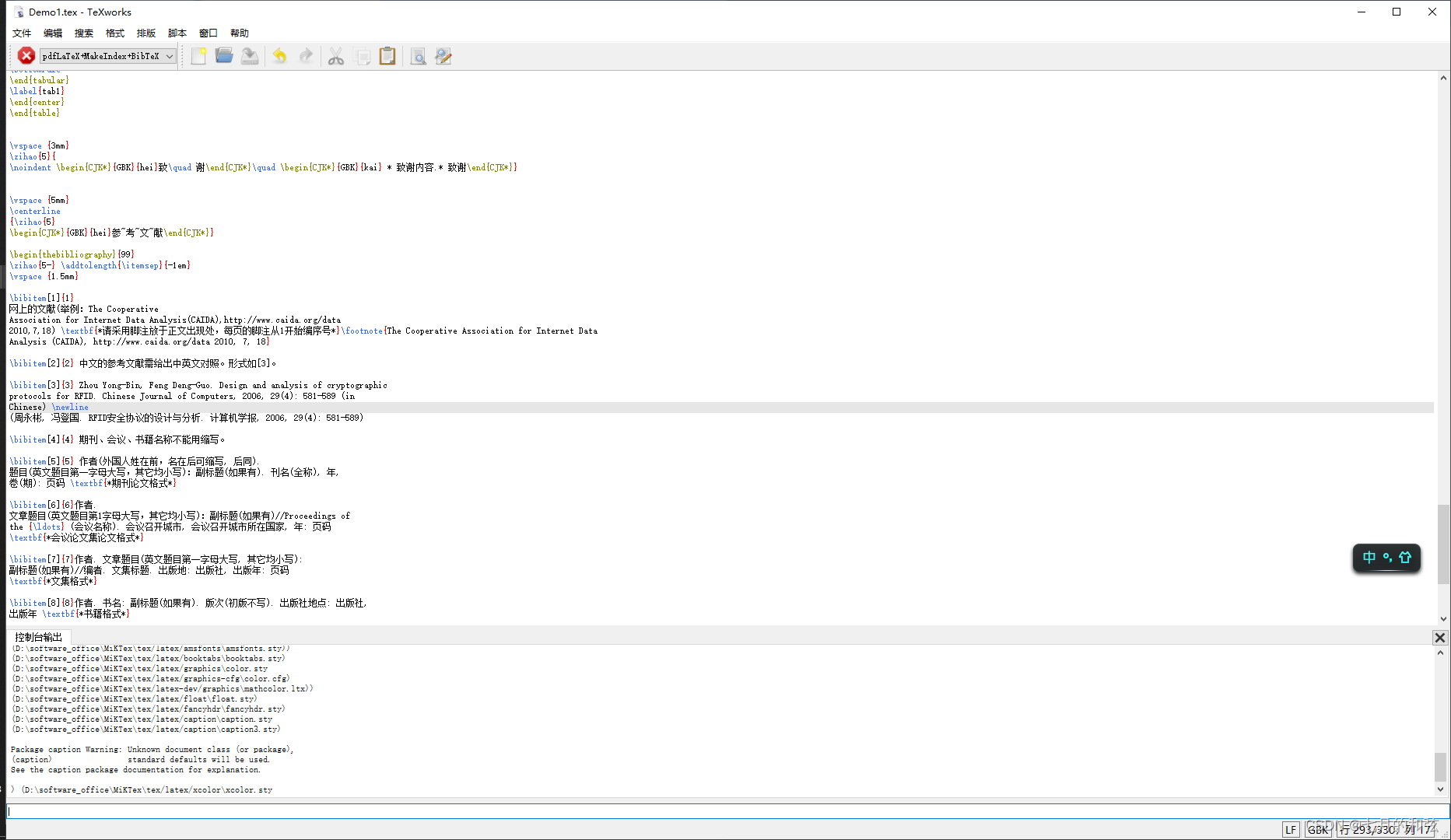Image resolution: width=1451 pixels, height=840 pixels.
Task: Click the Open File folder icon
Action: (224, 55)
